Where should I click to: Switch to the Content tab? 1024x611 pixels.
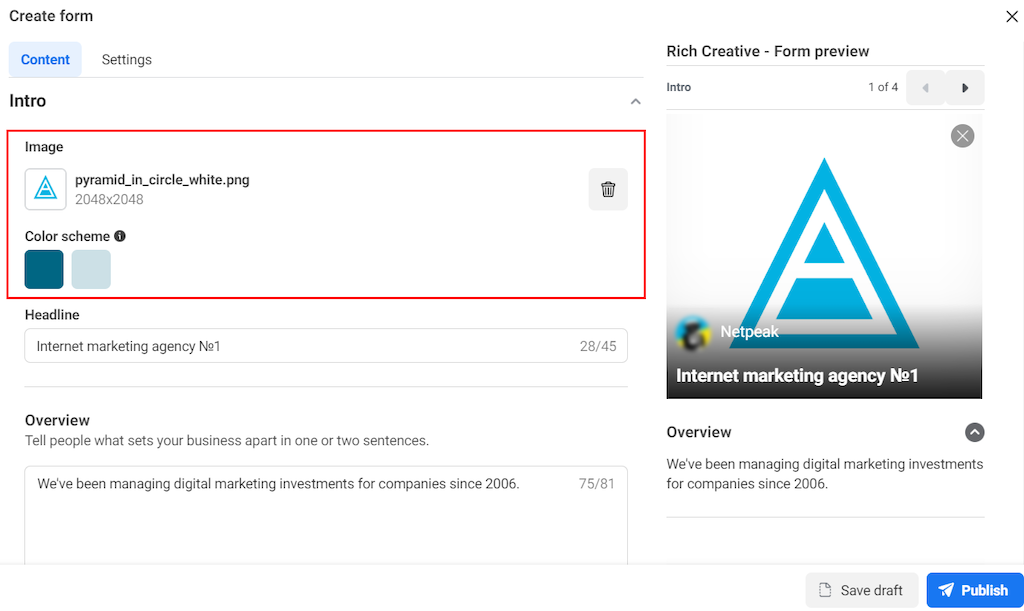[45, 59]
